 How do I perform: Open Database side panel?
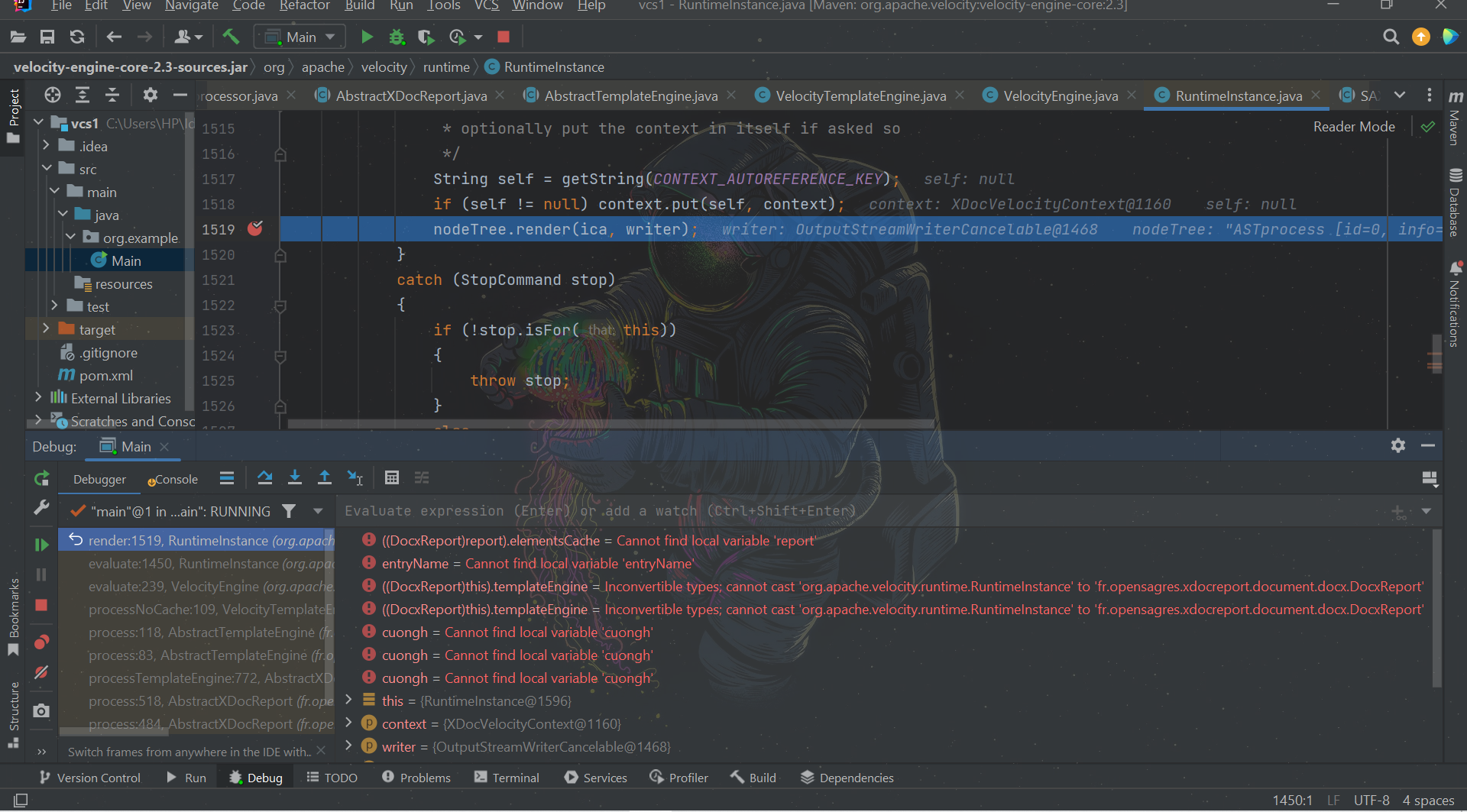point(1456,202)
